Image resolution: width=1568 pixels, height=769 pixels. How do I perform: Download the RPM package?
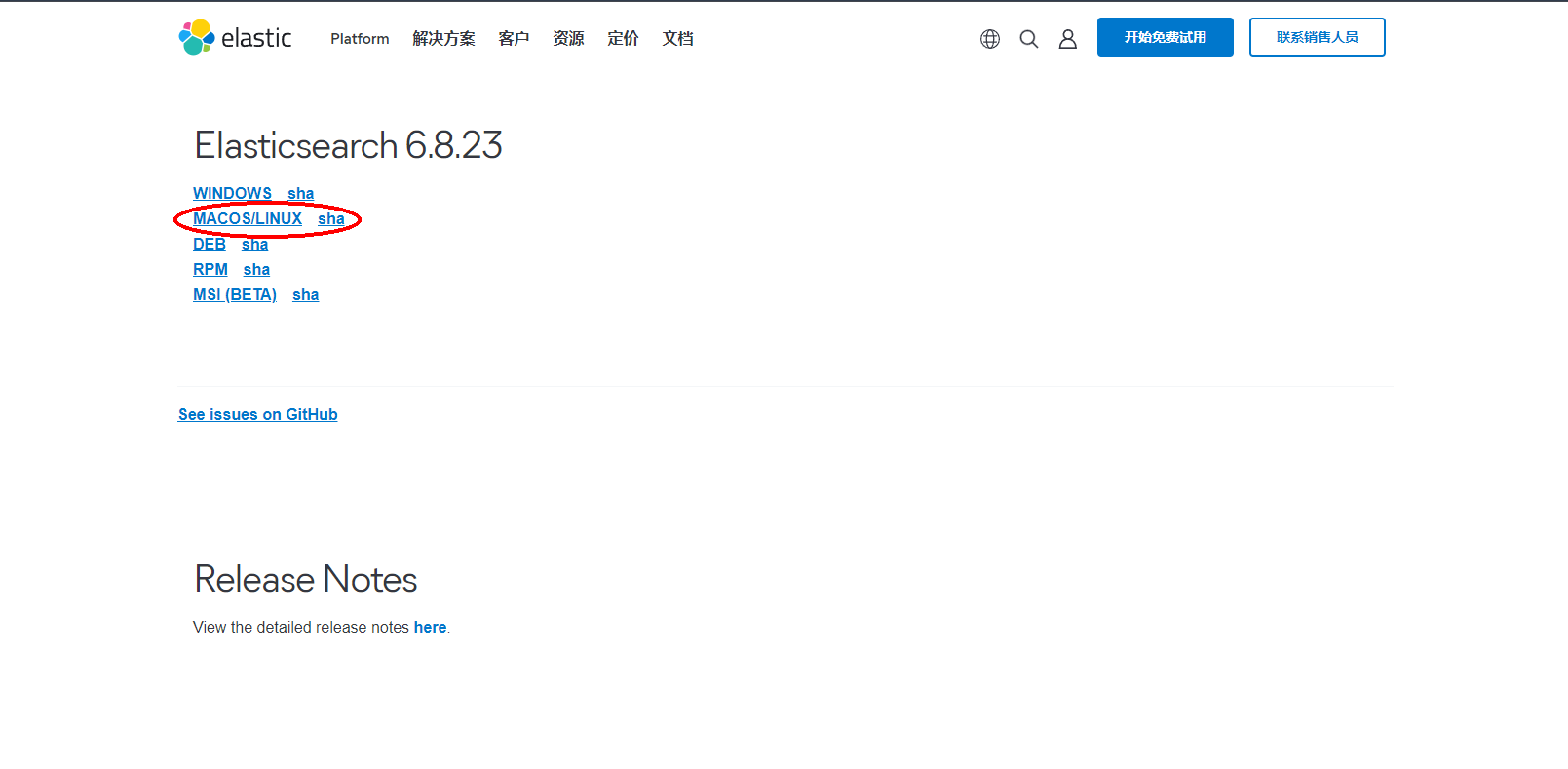[x=210, y=270]
